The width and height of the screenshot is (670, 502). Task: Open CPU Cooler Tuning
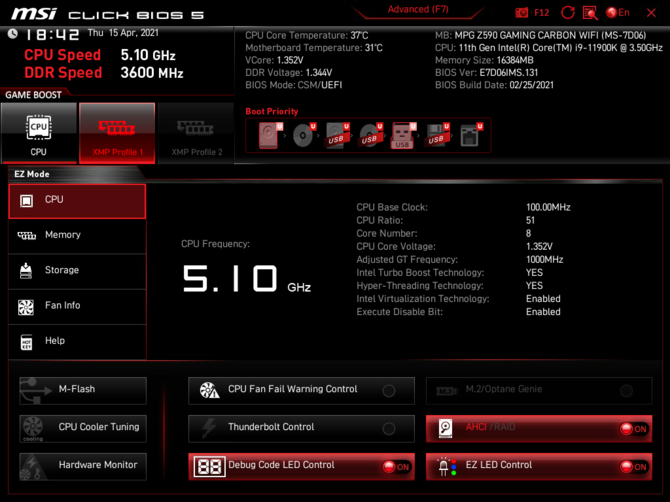coord(83,429)
